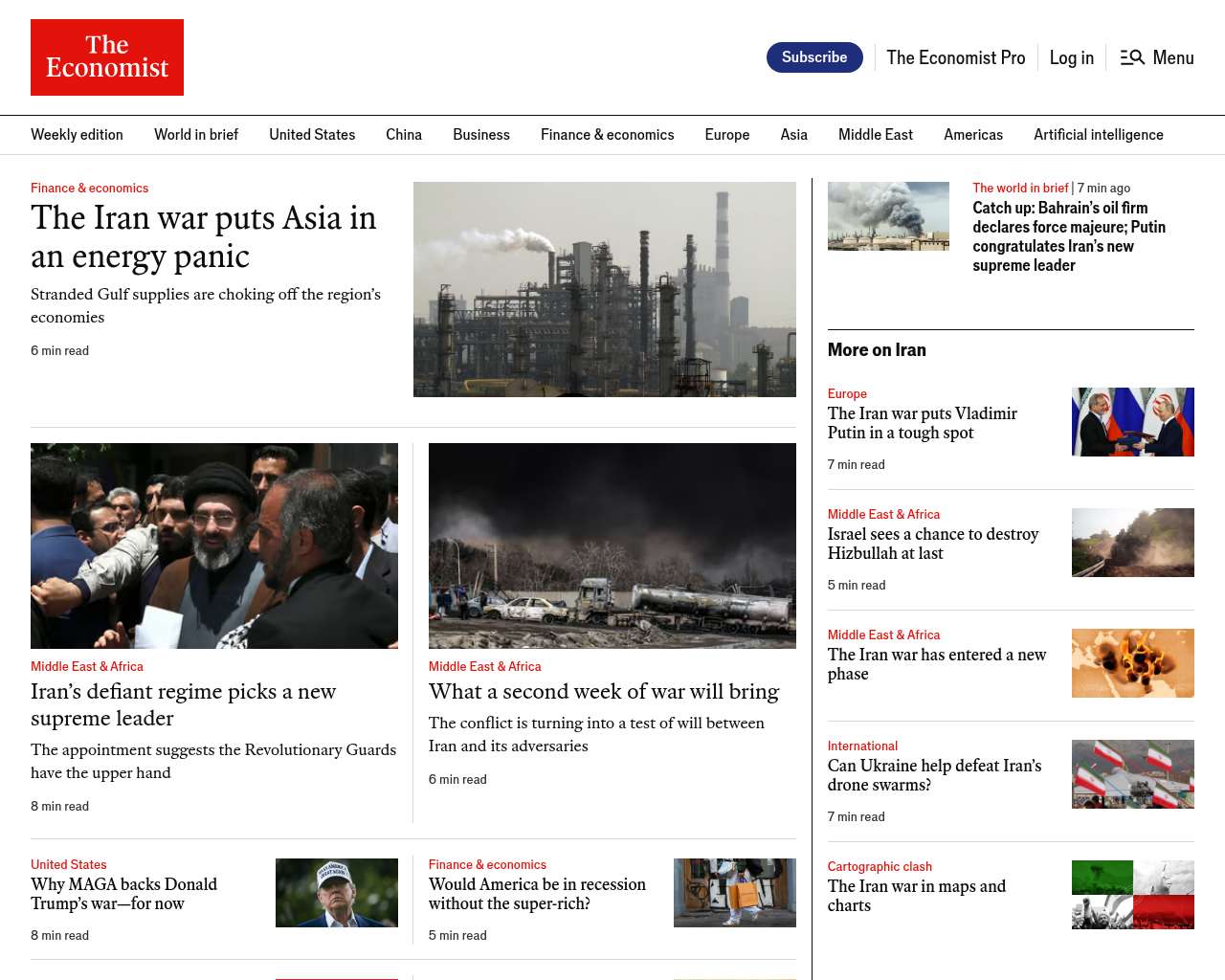Open the oil refinery lead image

click(x=604, y=289)
